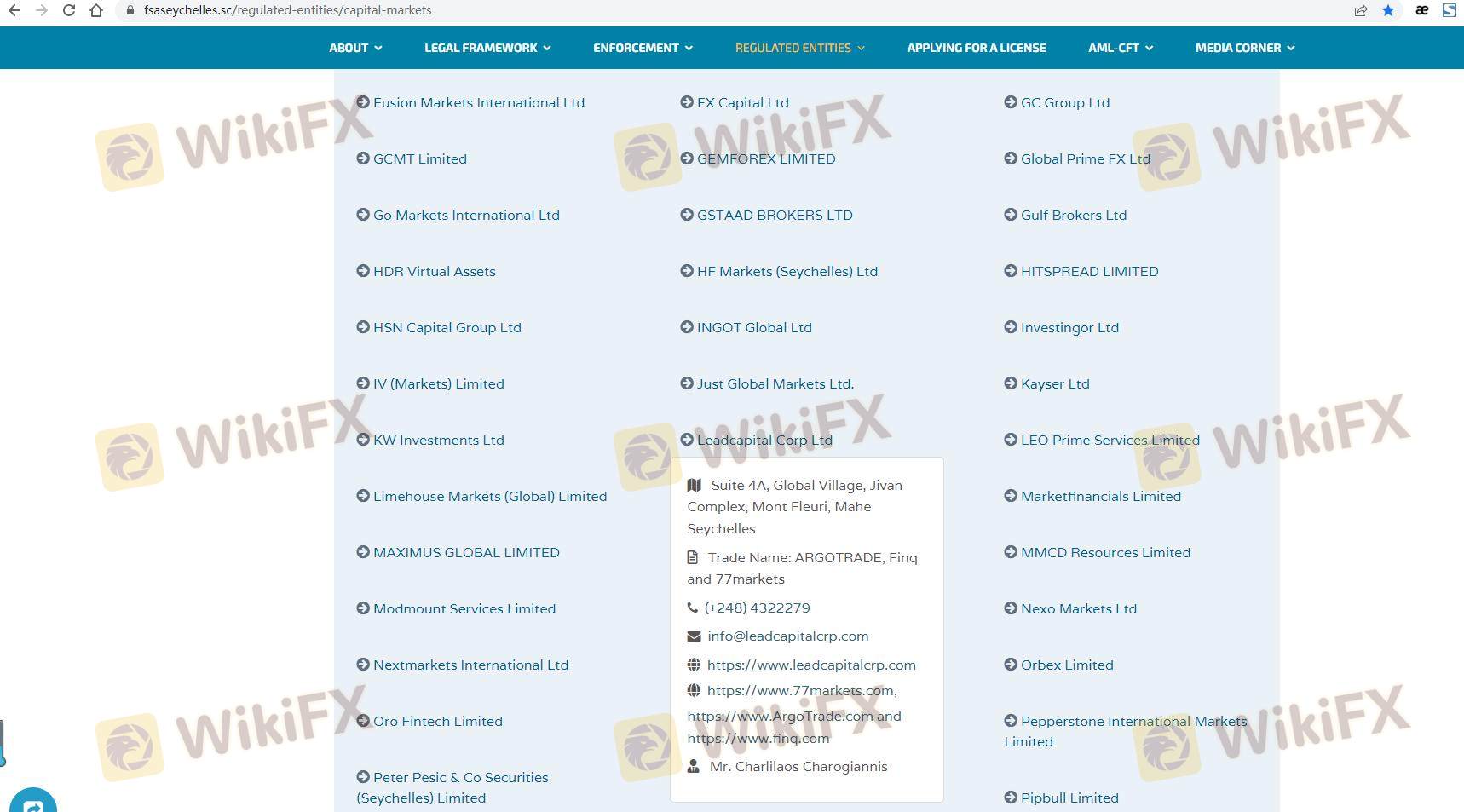The height and width of the screenshot is (812, 1464).
Task: Click the browser address bar URL
Action: tap(287, 10)
